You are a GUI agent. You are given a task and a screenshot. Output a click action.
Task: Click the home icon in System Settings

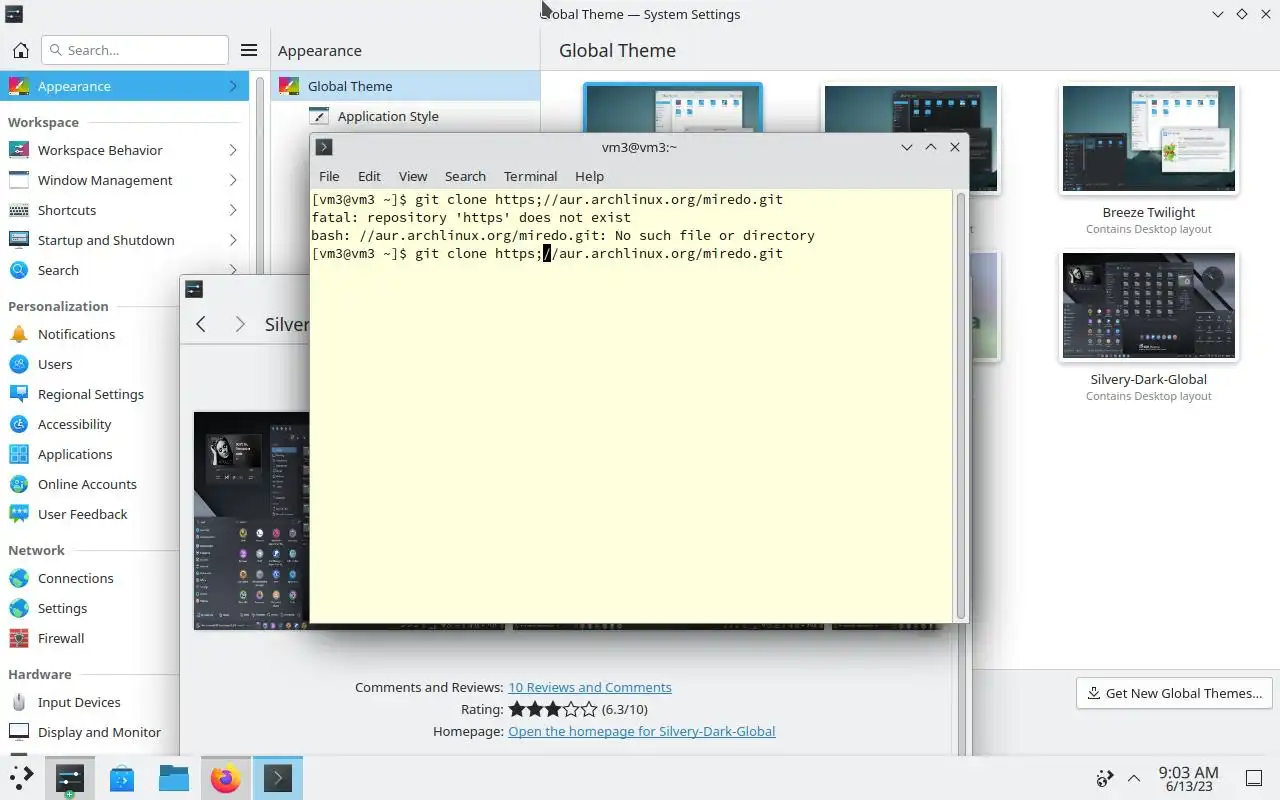(20, 50)
